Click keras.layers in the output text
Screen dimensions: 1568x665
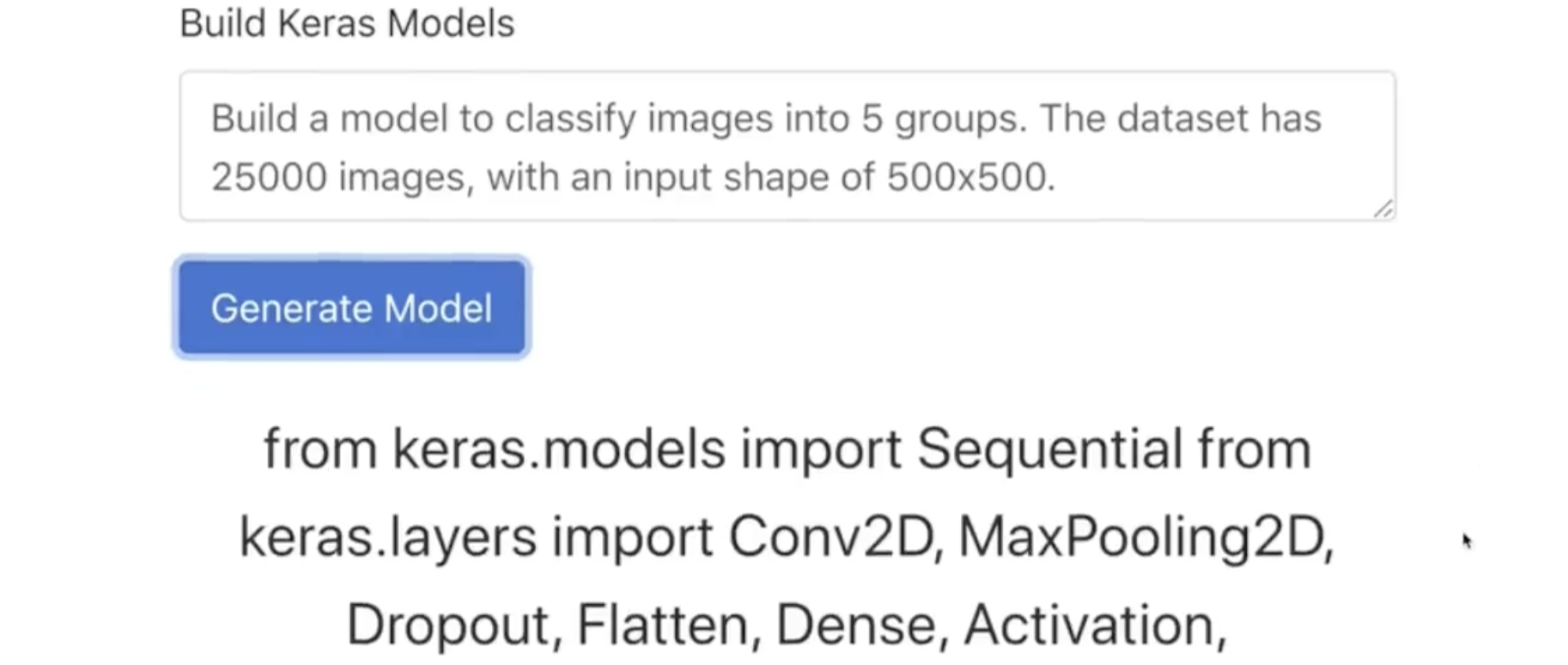click(388, 538)
